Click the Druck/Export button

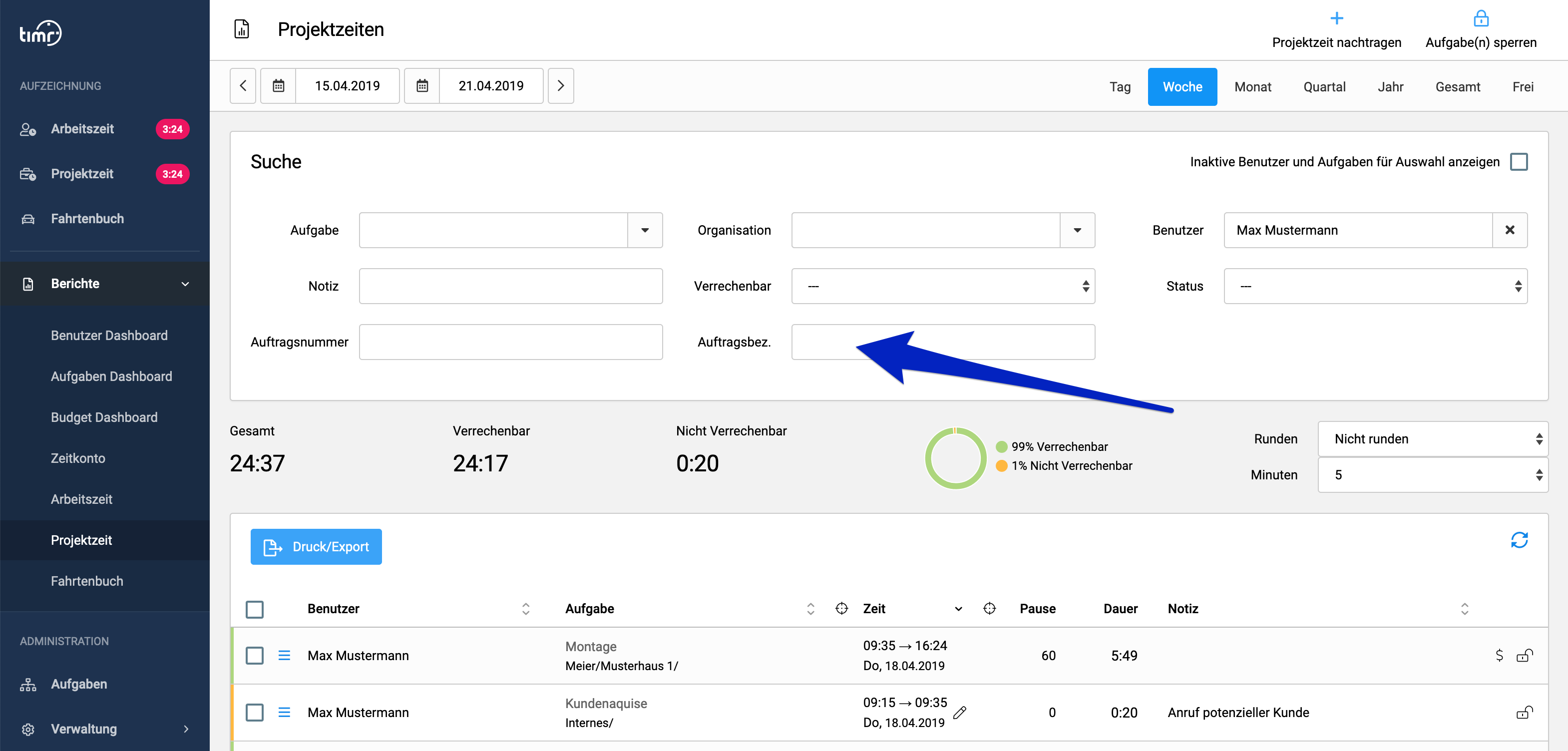316,546
